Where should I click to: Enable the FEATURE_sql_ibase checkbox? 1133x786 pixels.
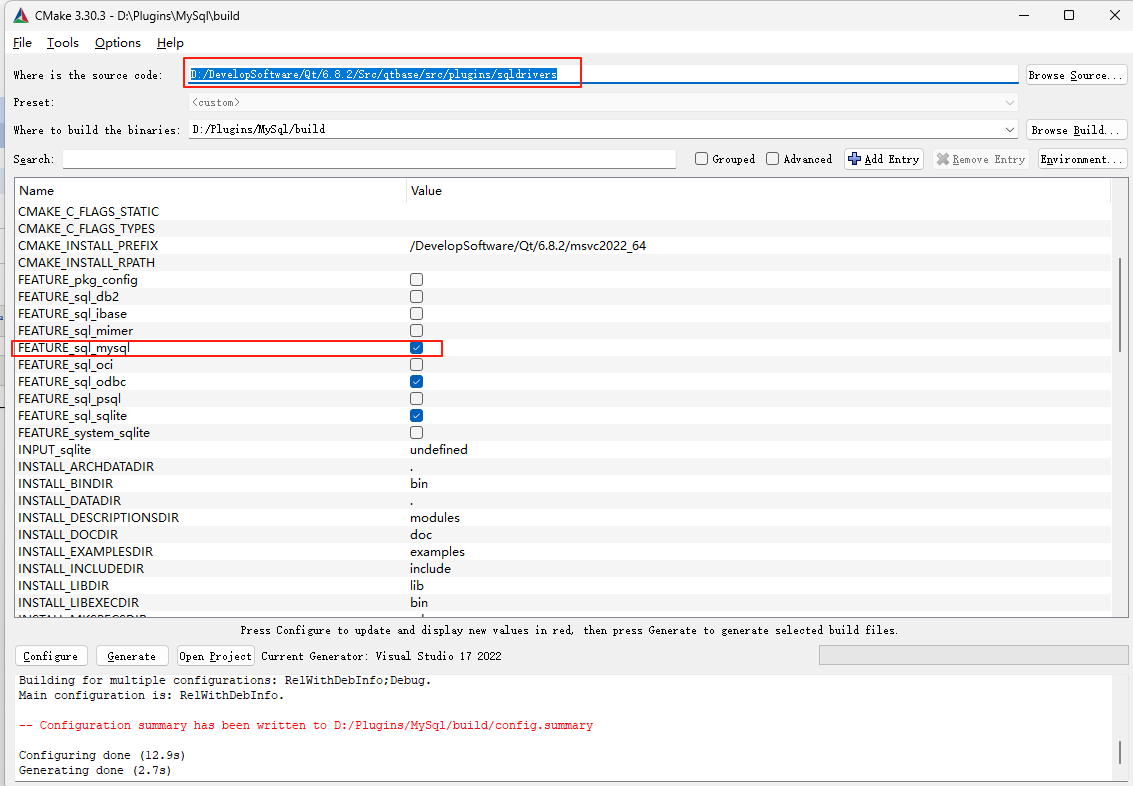point(416,314)
